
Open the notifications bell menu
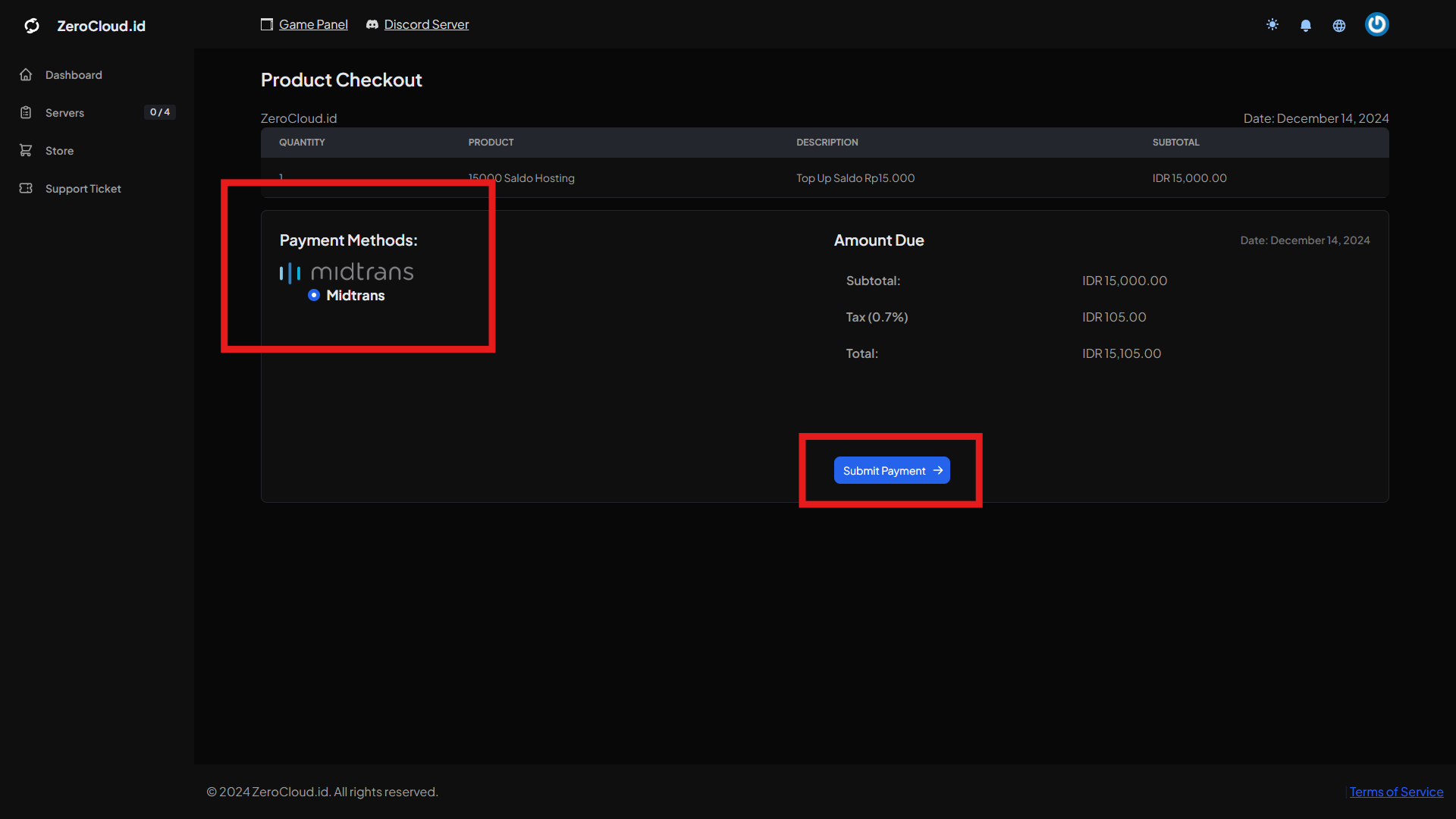click(1305, 25)
